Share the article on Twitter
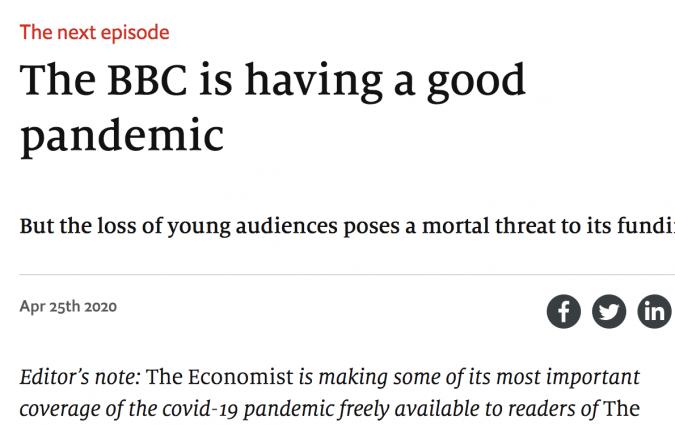675x425 pixels. (609, 311)
